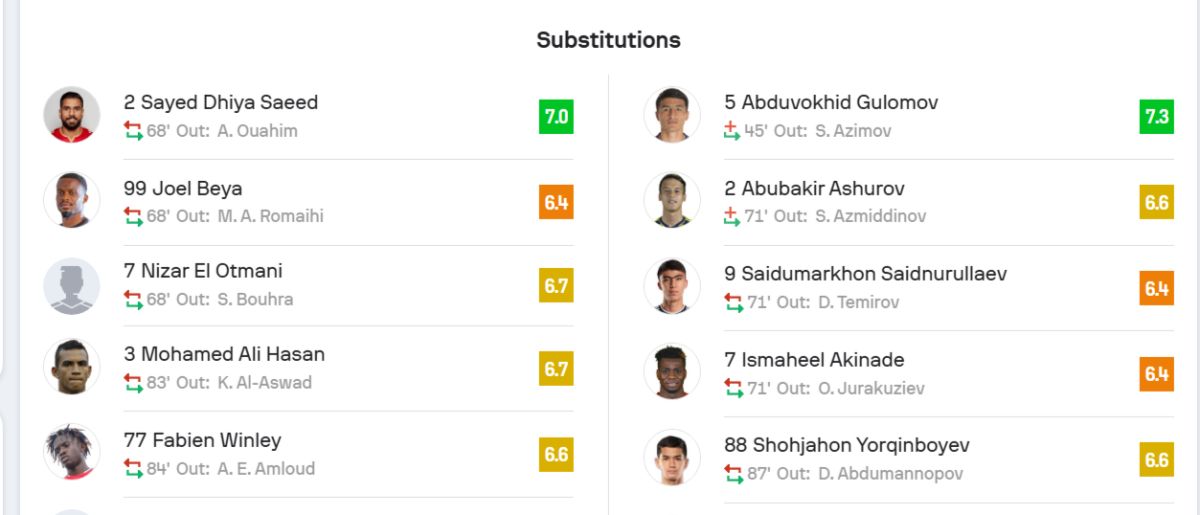Click substitution icon under Ismaheel Akinade
The image size is (1200, 515).
[733, 388]
